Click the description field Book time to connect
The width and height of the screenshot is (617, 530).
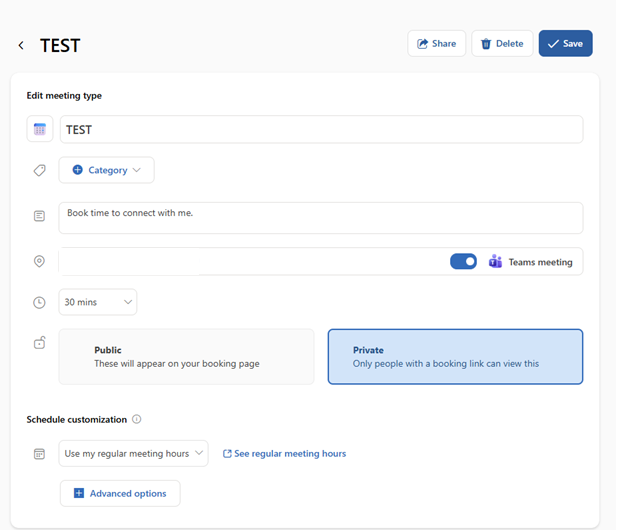[321, 218]
